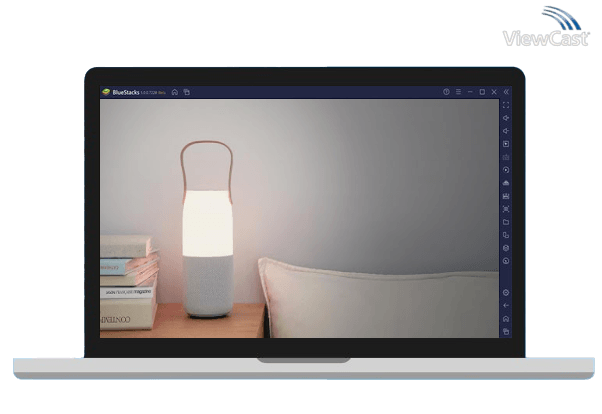Screen dimensions: 602x414
Task: Click the lock cursor square icon
Action: tap(506, 144)
